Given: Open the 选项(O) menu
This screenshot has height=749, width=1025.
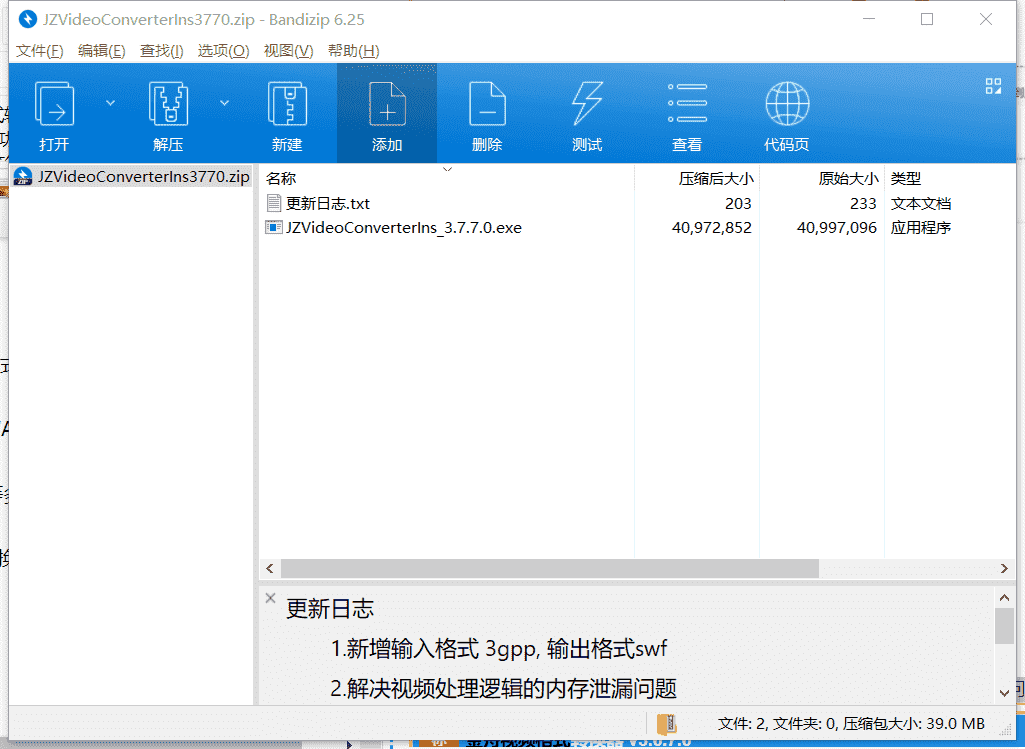Looking at the screenshot, I should pos(224,51).
